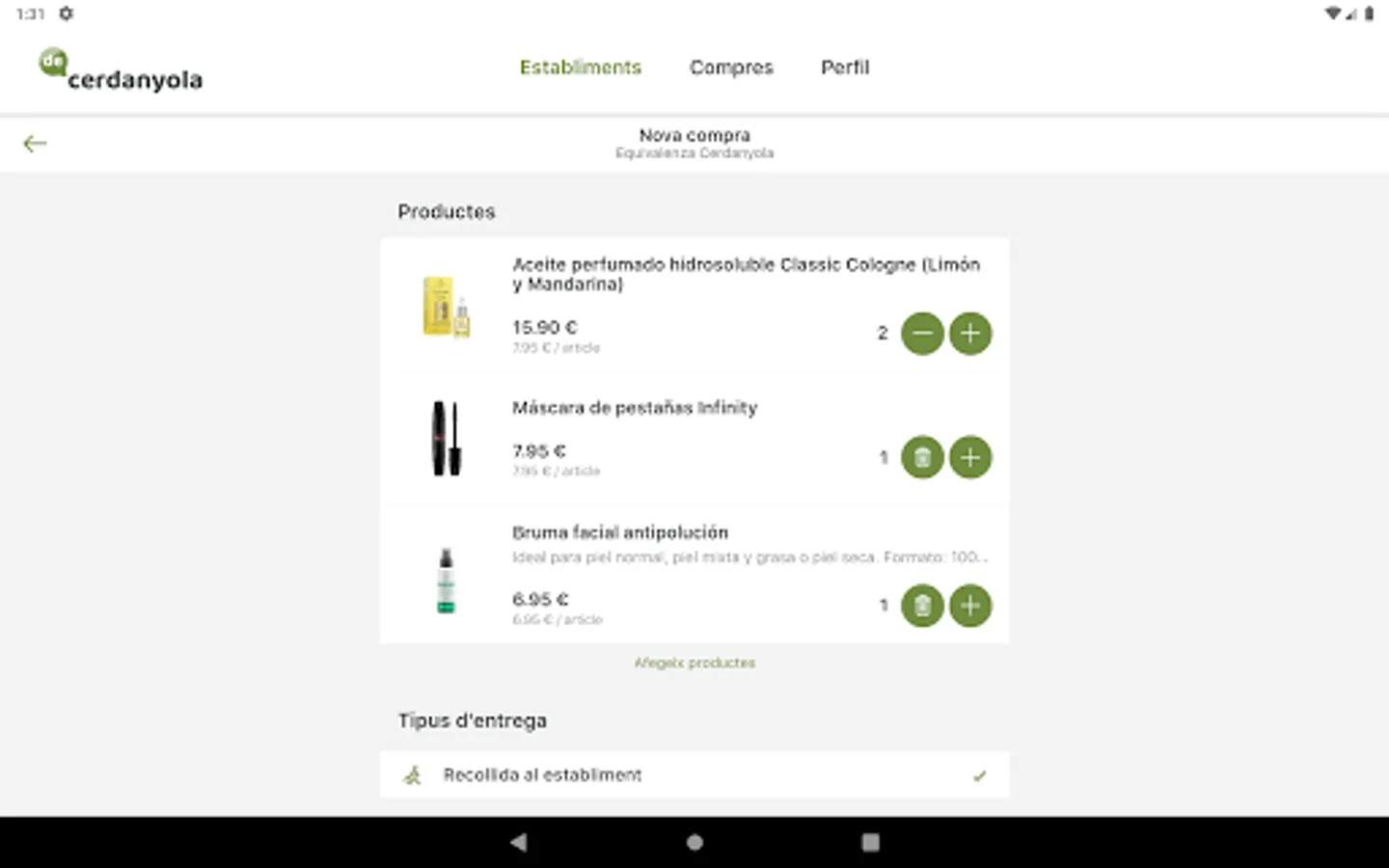
Task: Select Recollida al establiment delivery option
Action: [x=542, y=774]
